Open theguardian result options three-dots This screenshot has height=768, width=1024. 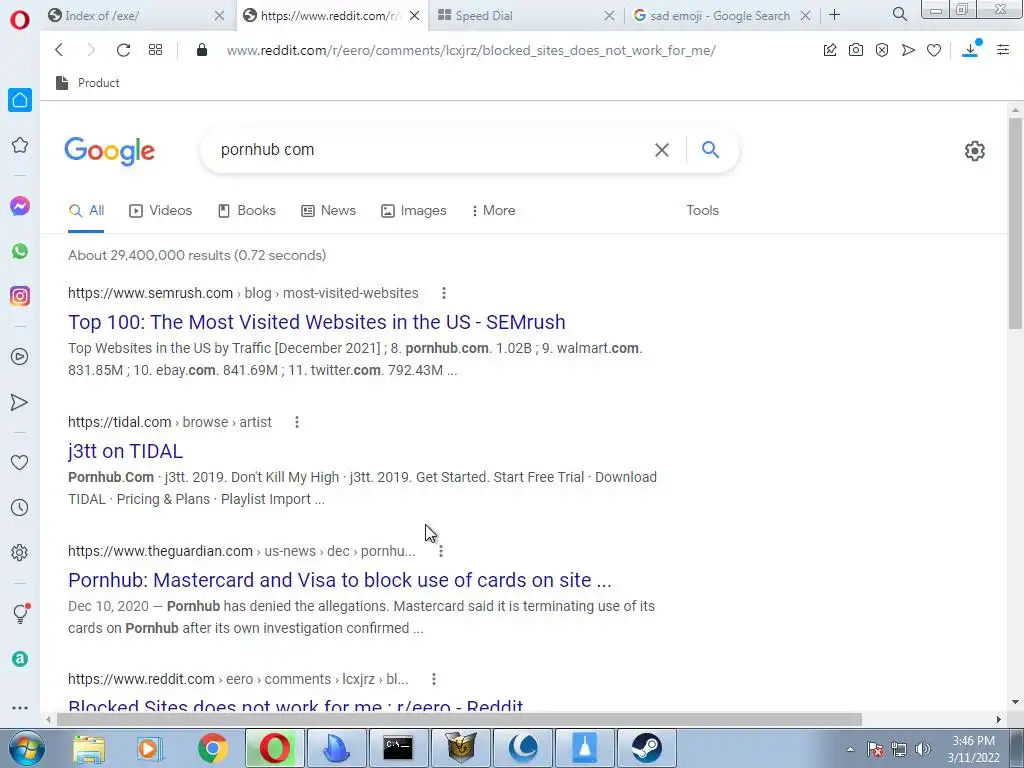[441, 551]
